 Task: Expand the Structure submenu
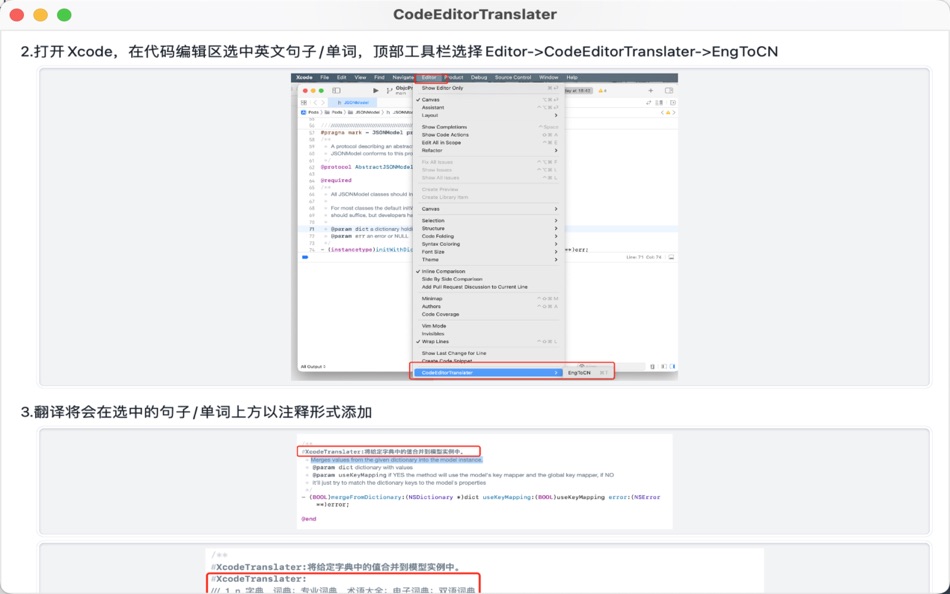[488, 229]
